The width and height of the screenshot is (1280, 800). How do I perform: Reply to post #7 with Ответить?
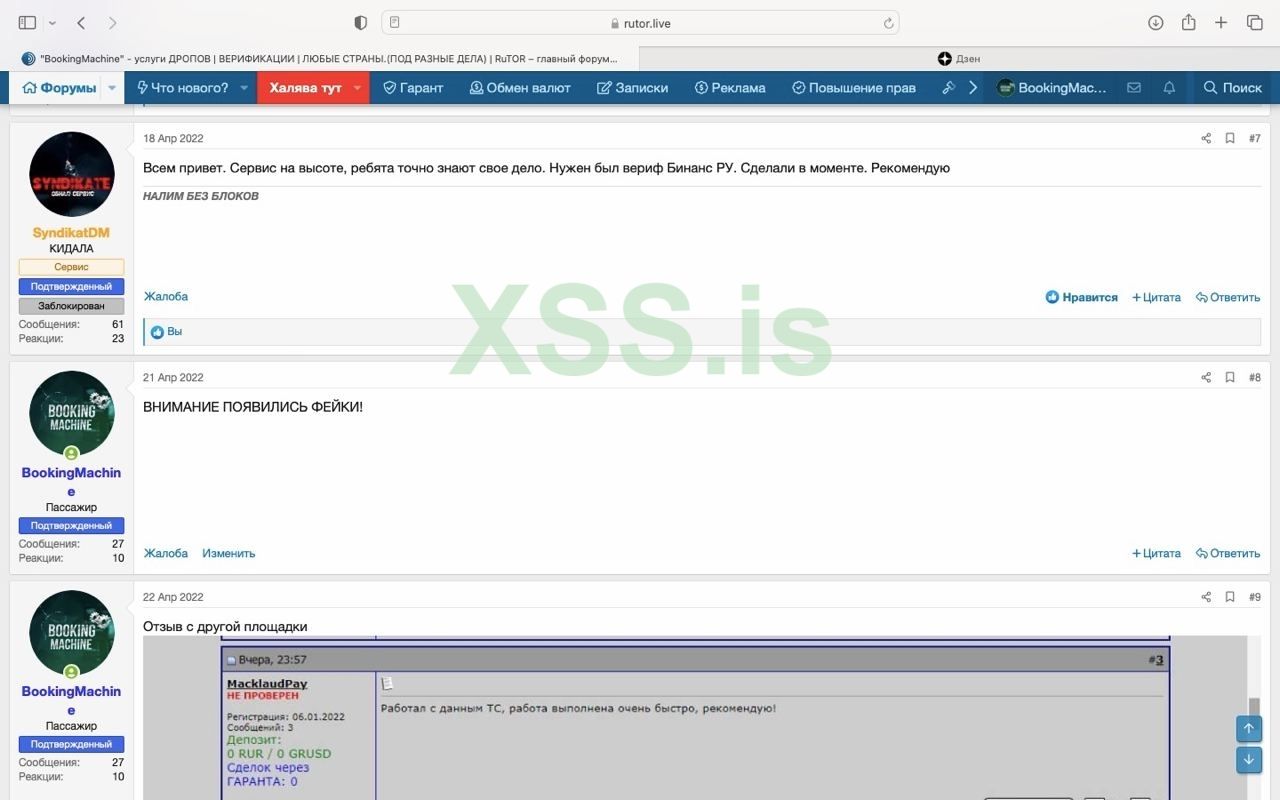click(1228, 297)
